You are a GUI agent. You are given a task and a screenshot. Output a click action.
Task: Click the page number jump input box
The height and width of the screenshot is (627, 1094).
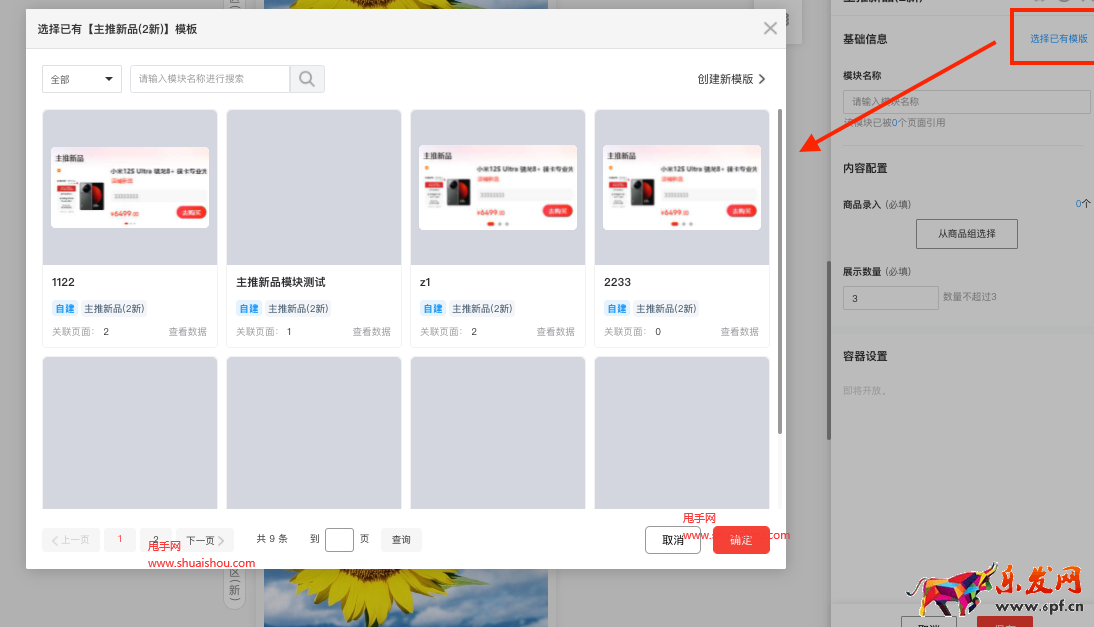[x=339, y=540]
